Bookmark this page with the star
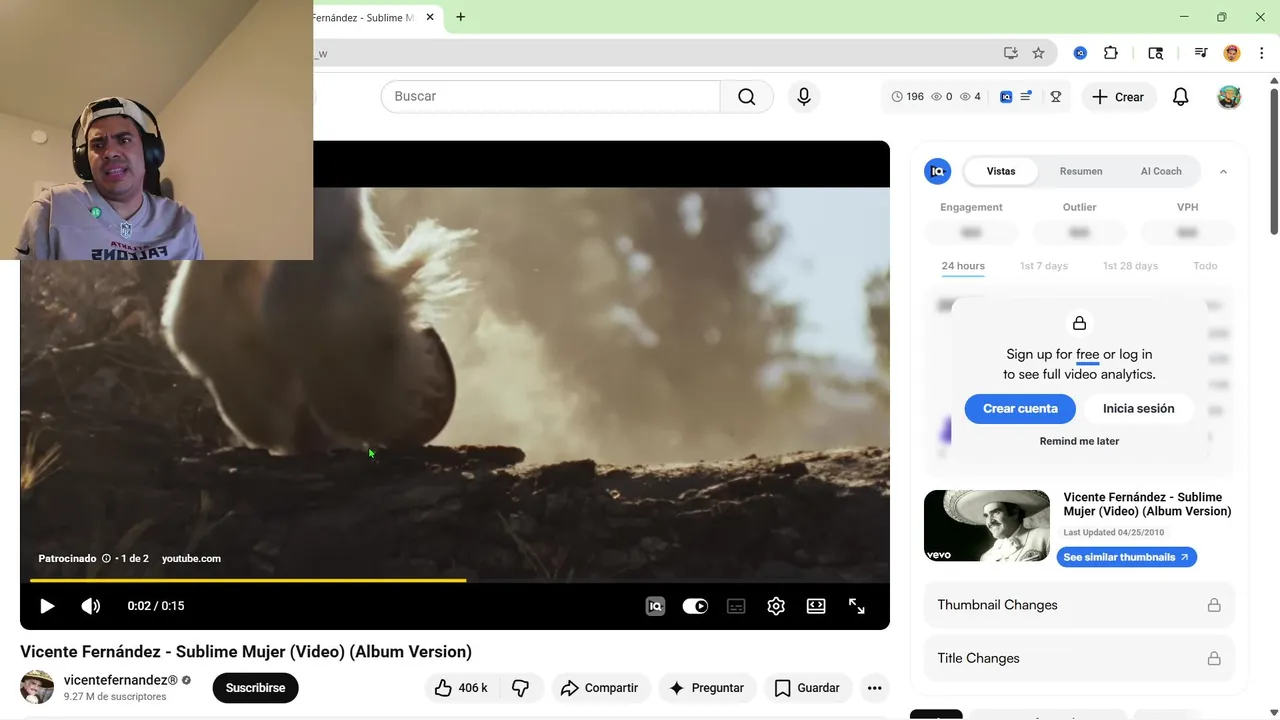1280x720 pixels. click(1038, 53)
